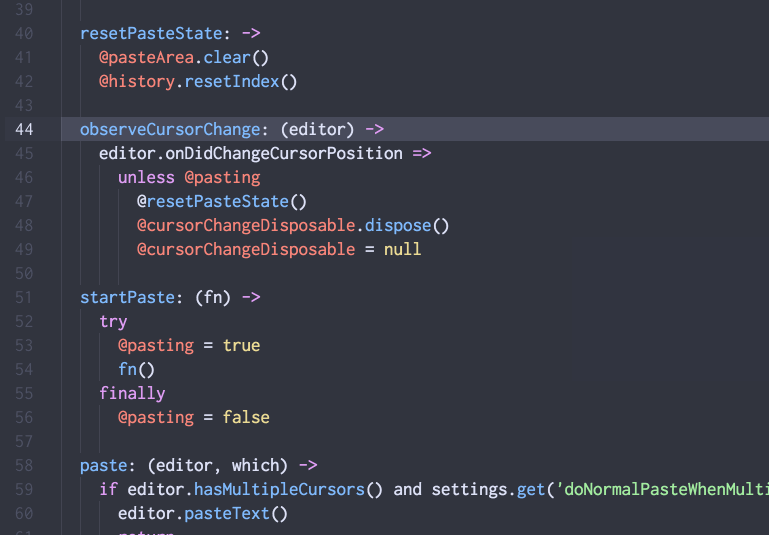
Task: Click the pasteText call on line 60
Action: point(227,513)
